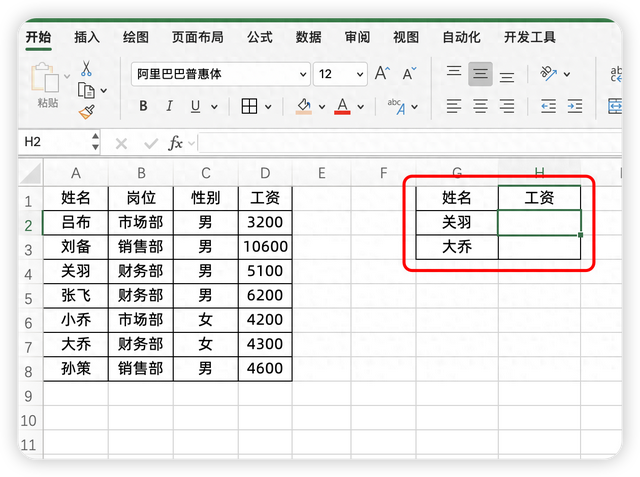Decrease indent
The image size is (640, 477).
tap(549, 107)
